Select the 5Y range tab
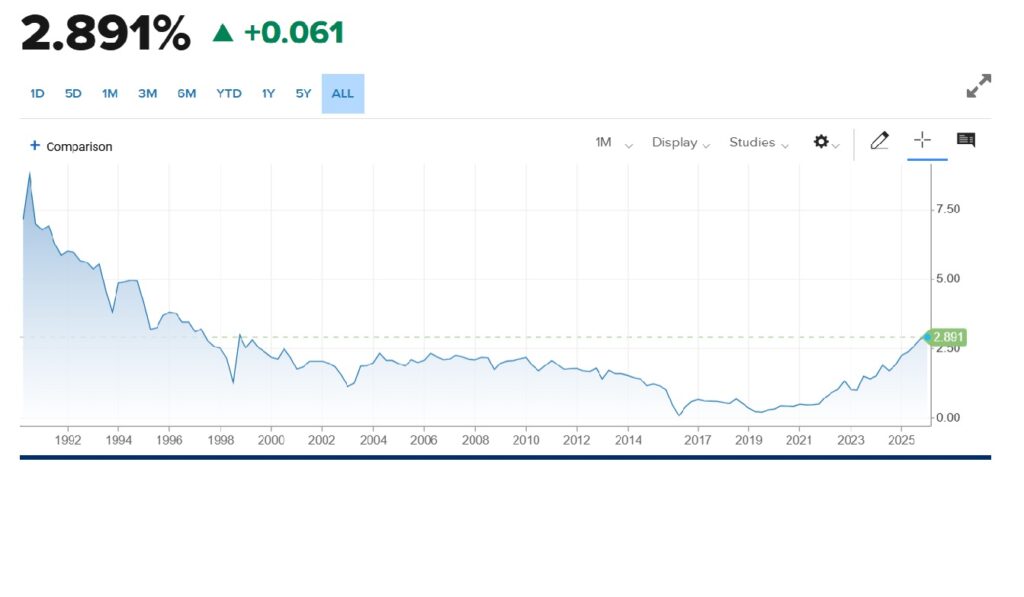Image resolution: width=1024 pixels, height=597 pixels. (303, 94)
